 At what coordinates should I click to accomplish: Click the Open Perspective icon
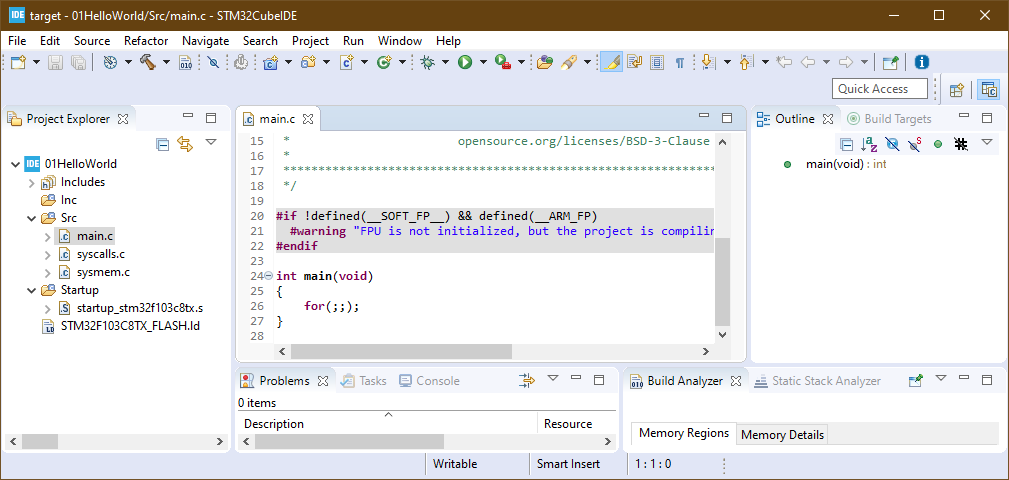click(x=957, y=89)
